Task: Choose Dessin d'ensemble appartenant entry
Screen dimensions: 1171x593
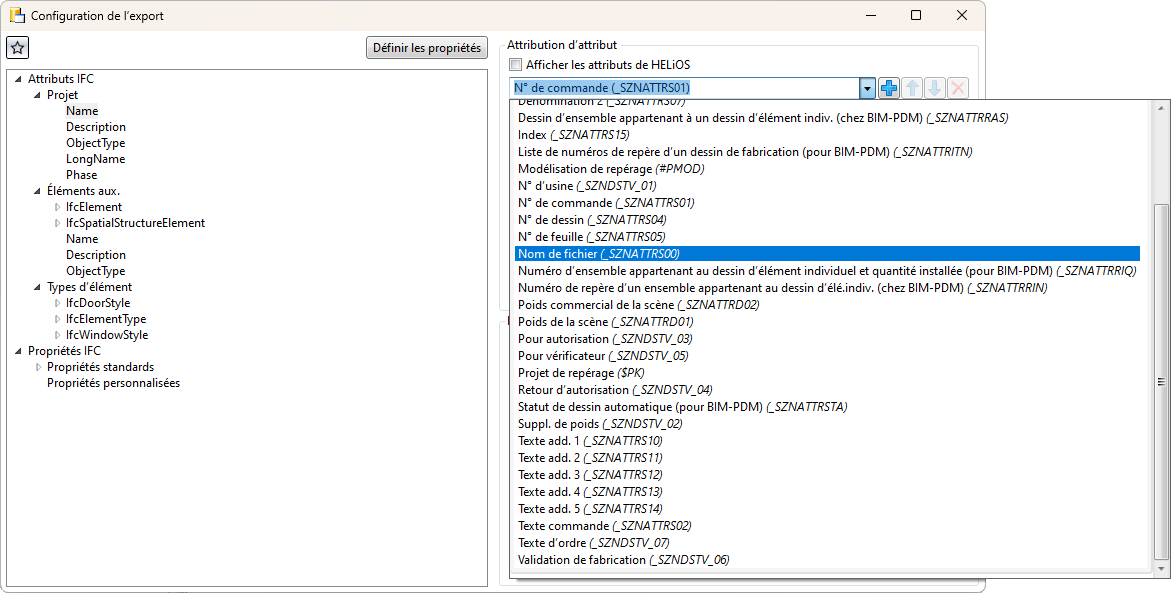Action: 762,118
